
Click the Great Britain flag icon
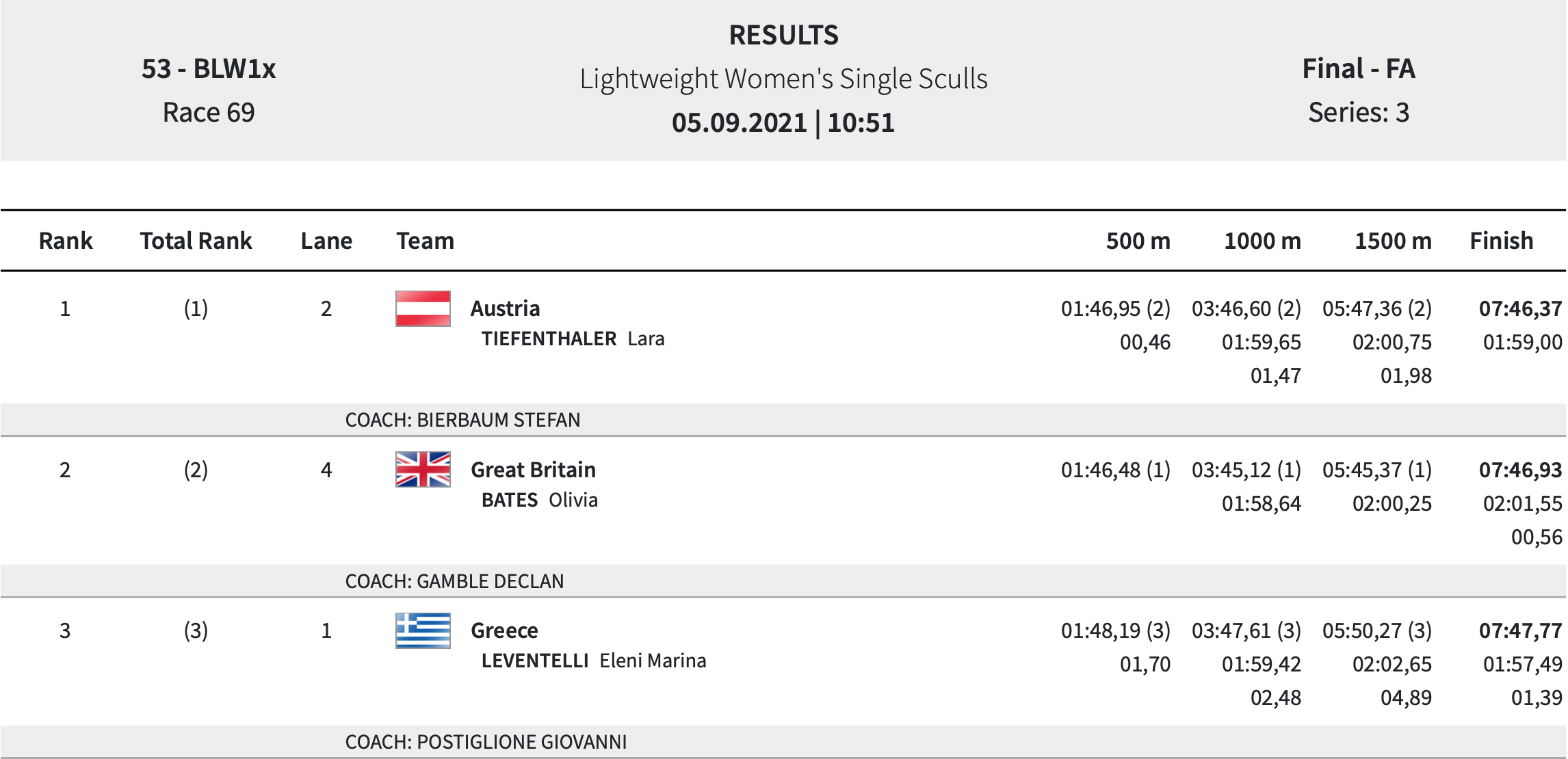point(423,469)
